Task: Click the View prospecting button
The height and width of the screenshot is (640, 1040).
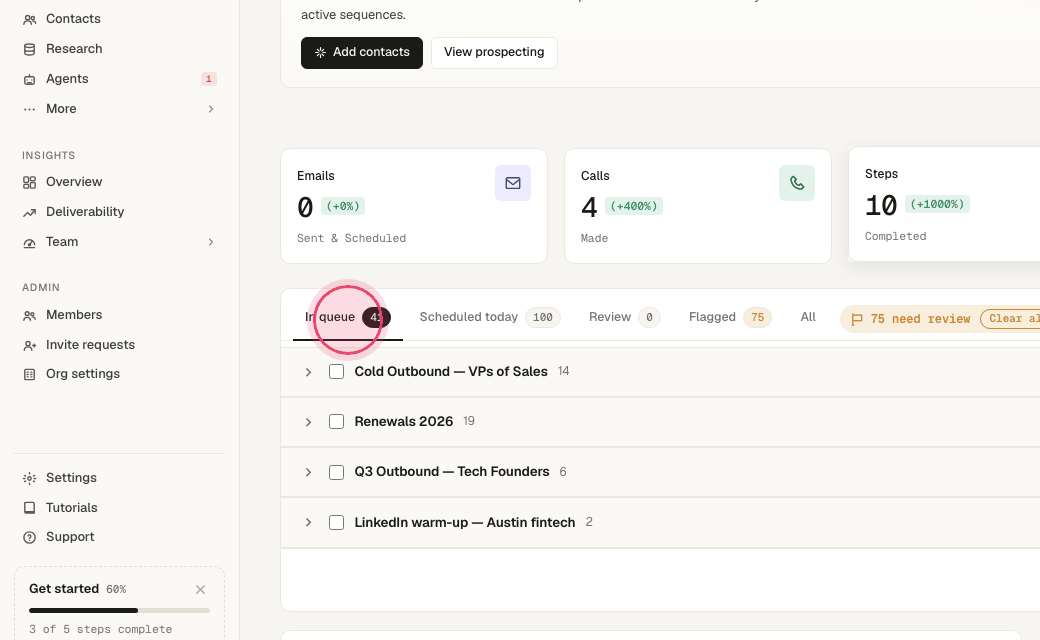Action: [494, 52]
